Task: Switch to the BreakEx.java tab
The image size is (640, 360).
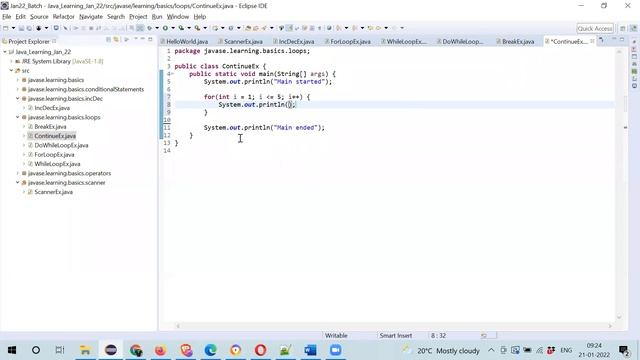Action: click(516, 42)
